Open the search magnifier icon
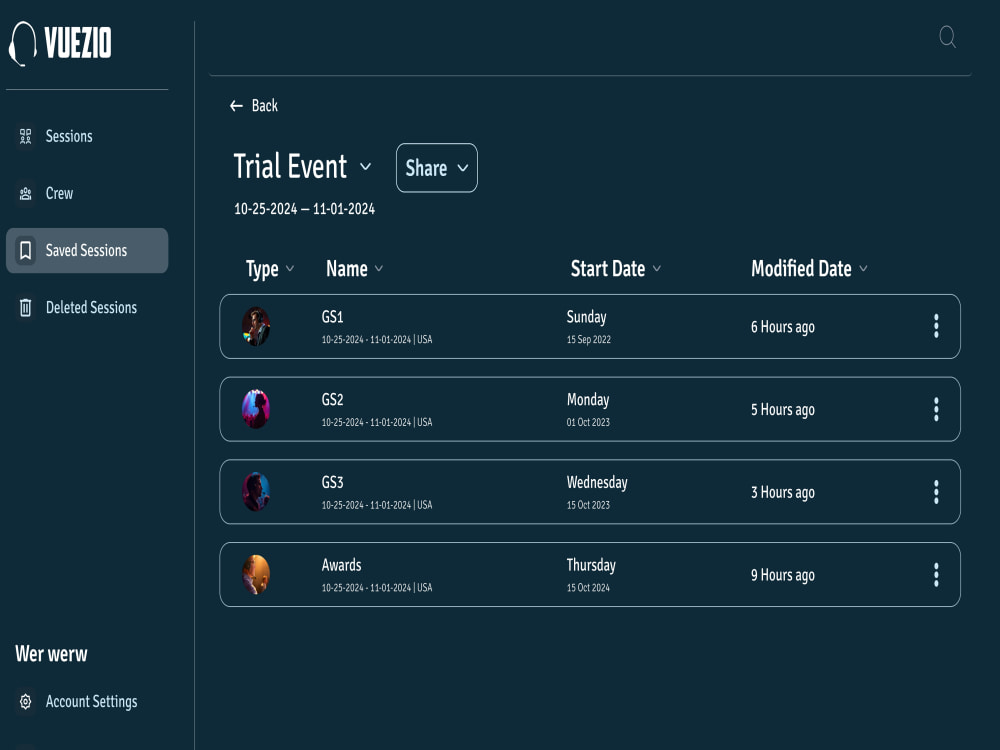1000x750 pixels. 948,37
